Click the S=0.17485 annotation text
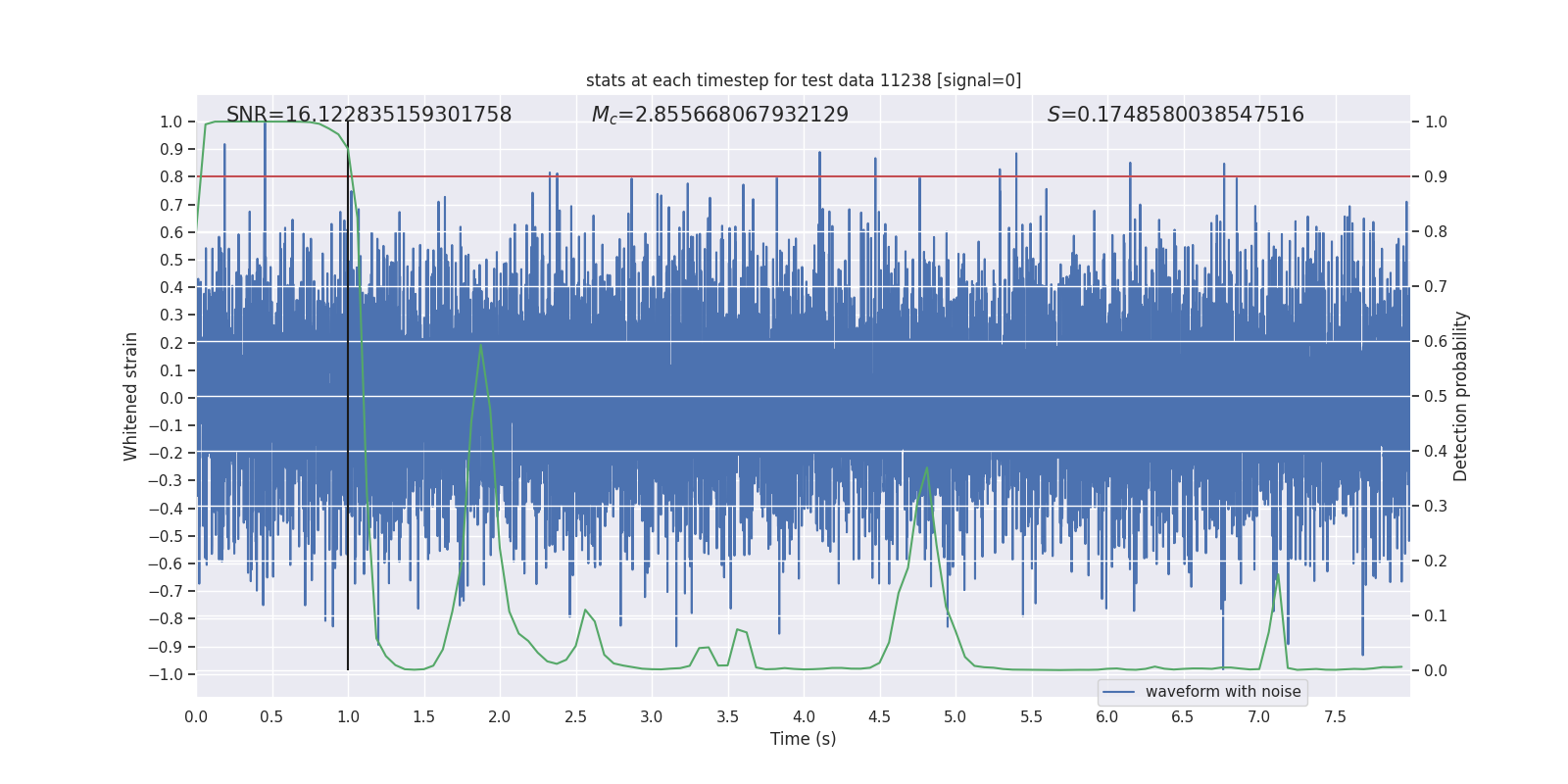1568x784 pixels. click(x=1176, y=115)
